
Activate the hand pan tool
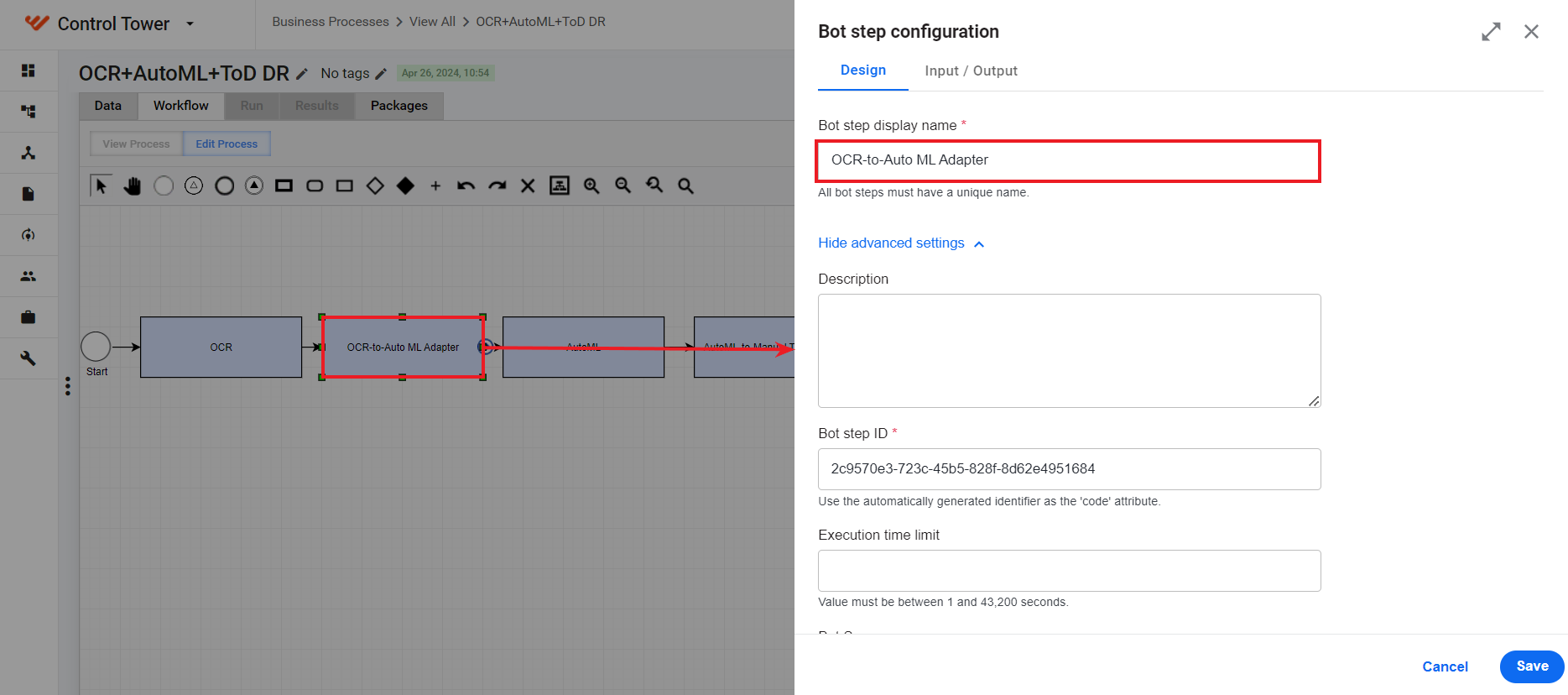[132, 186]
